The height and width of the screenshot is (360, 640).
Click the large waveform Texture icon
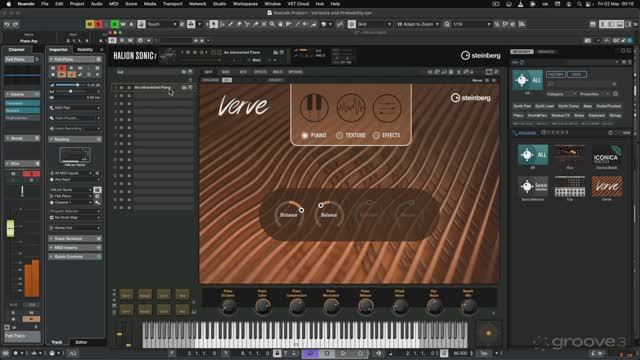pyautogui.click(x=351, y=107)
